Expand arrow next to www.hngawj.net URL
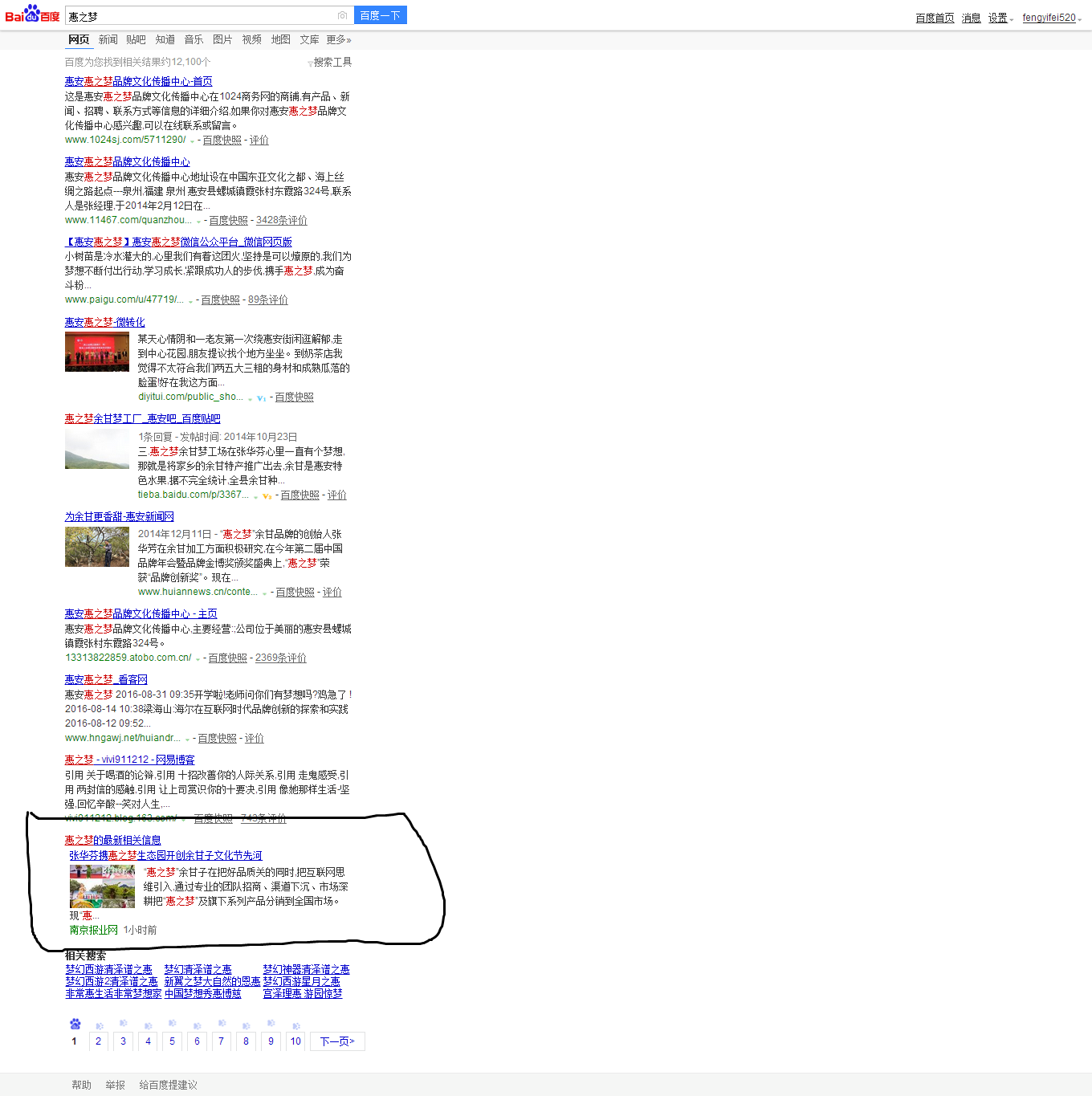Screen dimensions: 1092x1096 187,739
